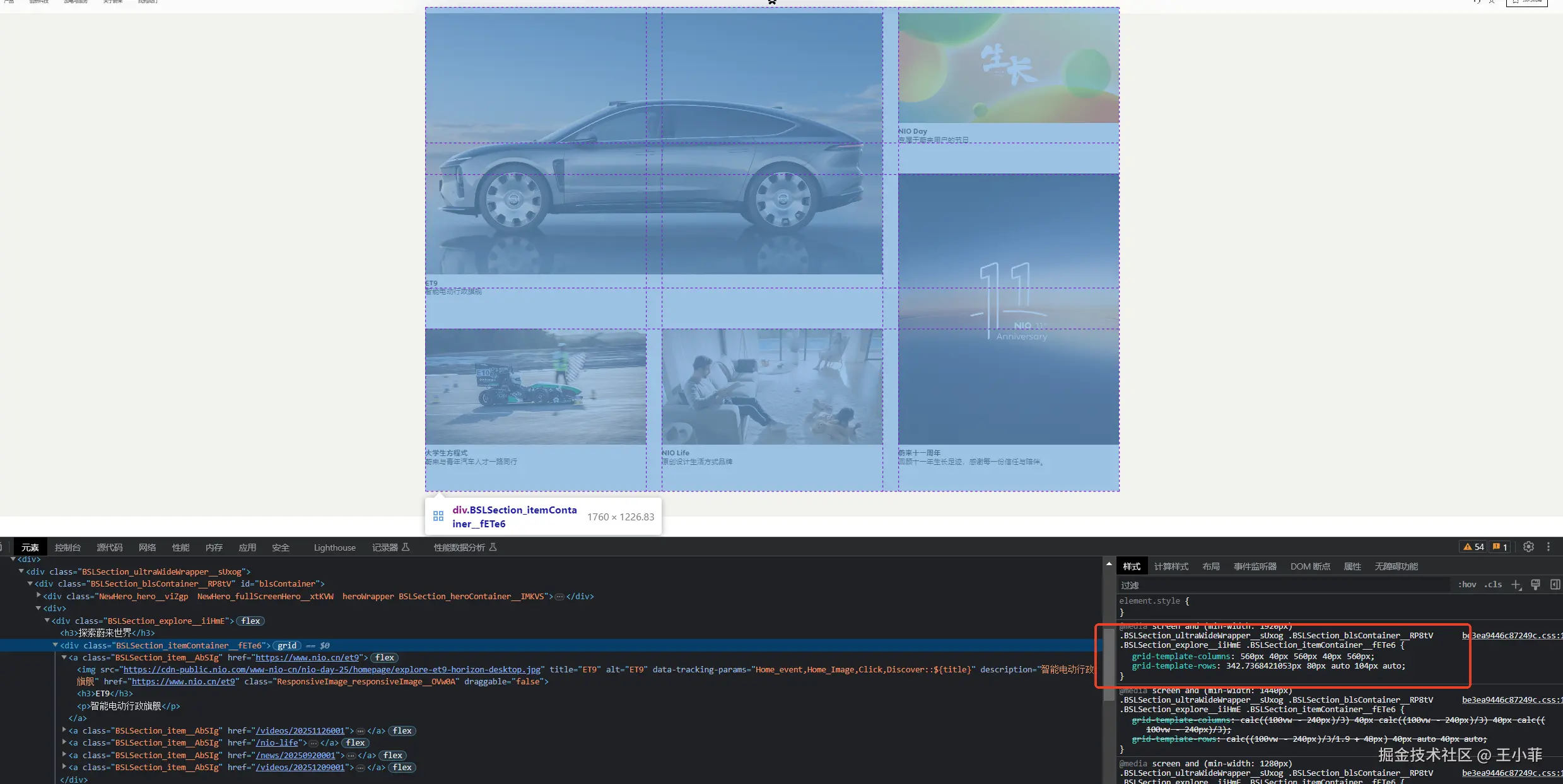Click the https://www.nio.cn/et9 href link
The height and width of the screenshot is (784, 1563).
point(307,657)
